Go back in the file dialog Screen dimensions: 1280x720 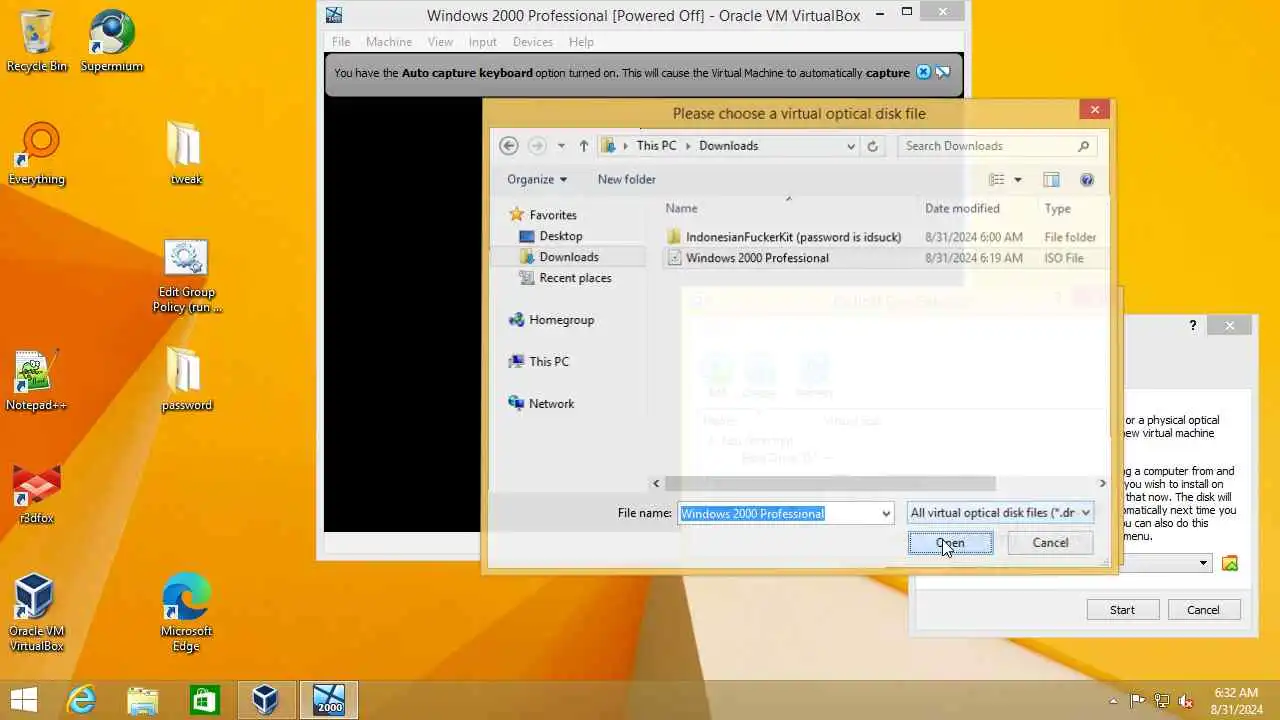tap(508, 146)
